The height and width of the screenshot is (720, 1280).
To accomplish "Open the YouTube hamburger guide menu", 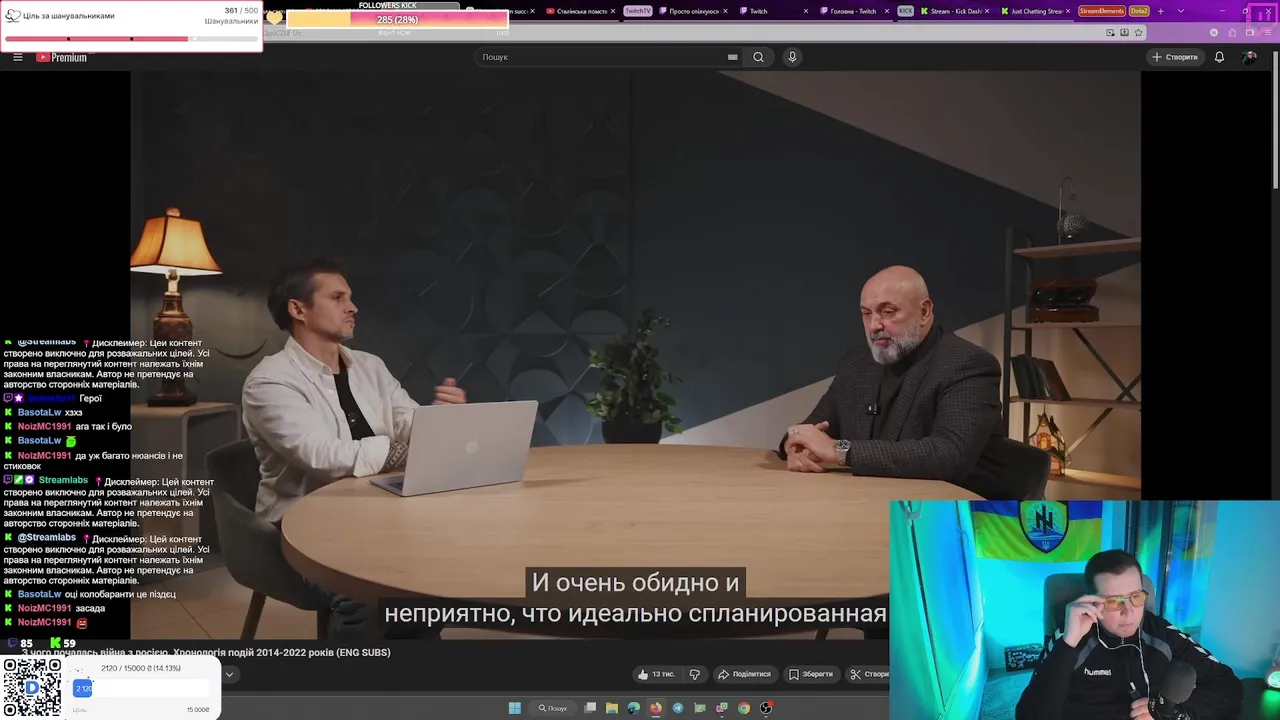I will [x=17, y=57].
